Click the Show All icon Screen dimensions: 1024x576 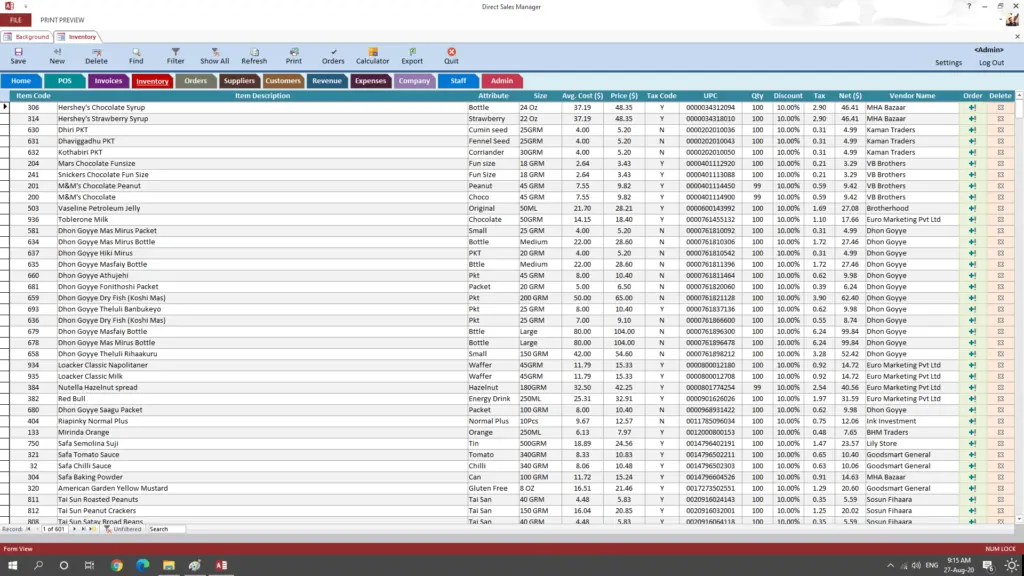(214, 54)
